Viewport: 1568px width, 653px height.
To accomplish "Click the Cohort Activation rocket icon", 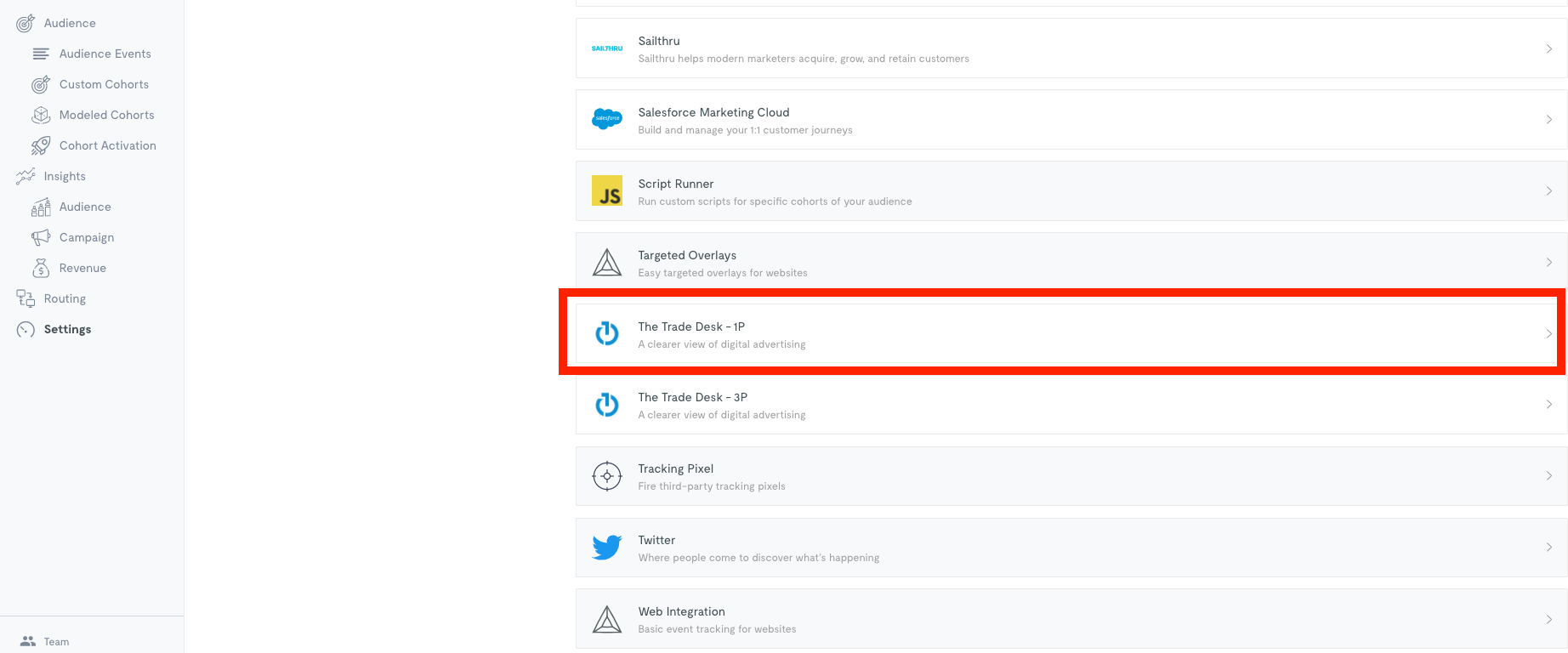I will [x=41, y=145].
